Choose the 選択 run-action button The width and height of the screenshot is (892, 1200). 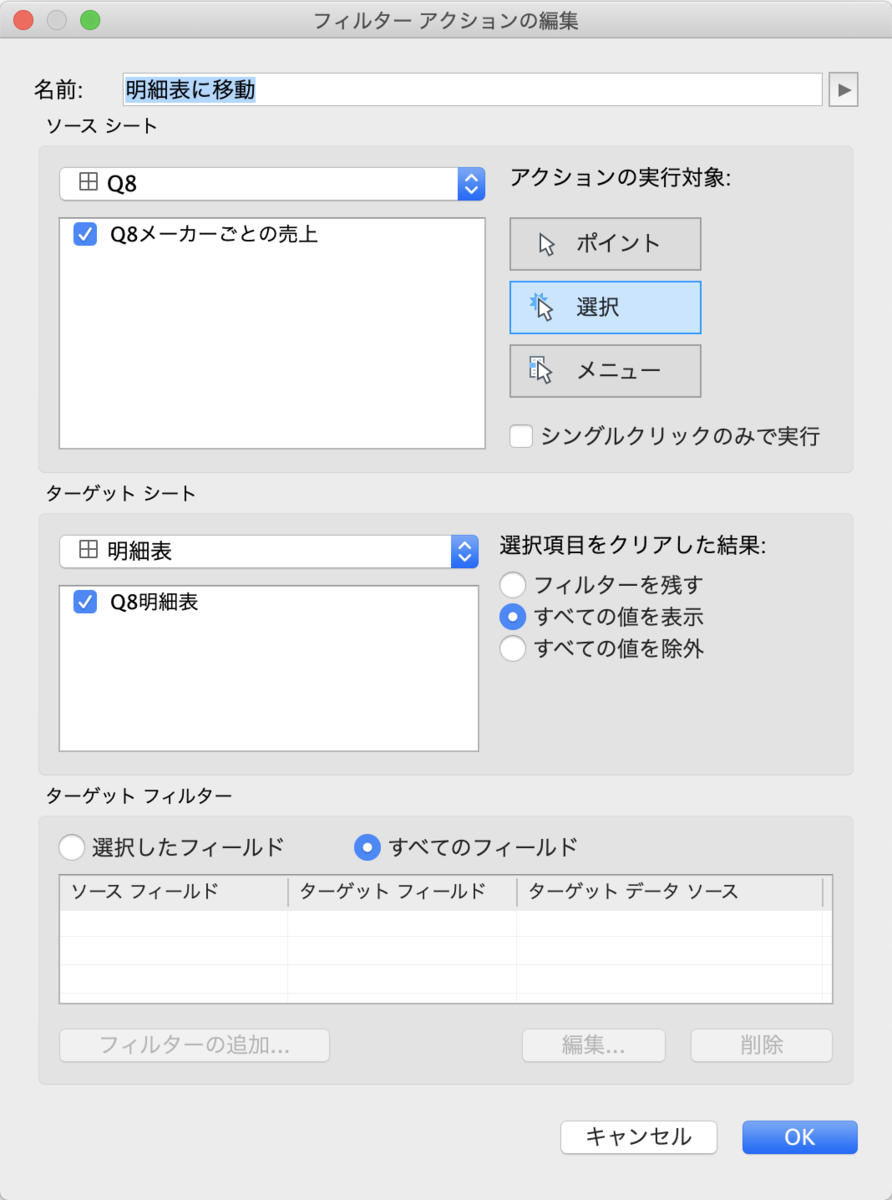coord(605,307)
